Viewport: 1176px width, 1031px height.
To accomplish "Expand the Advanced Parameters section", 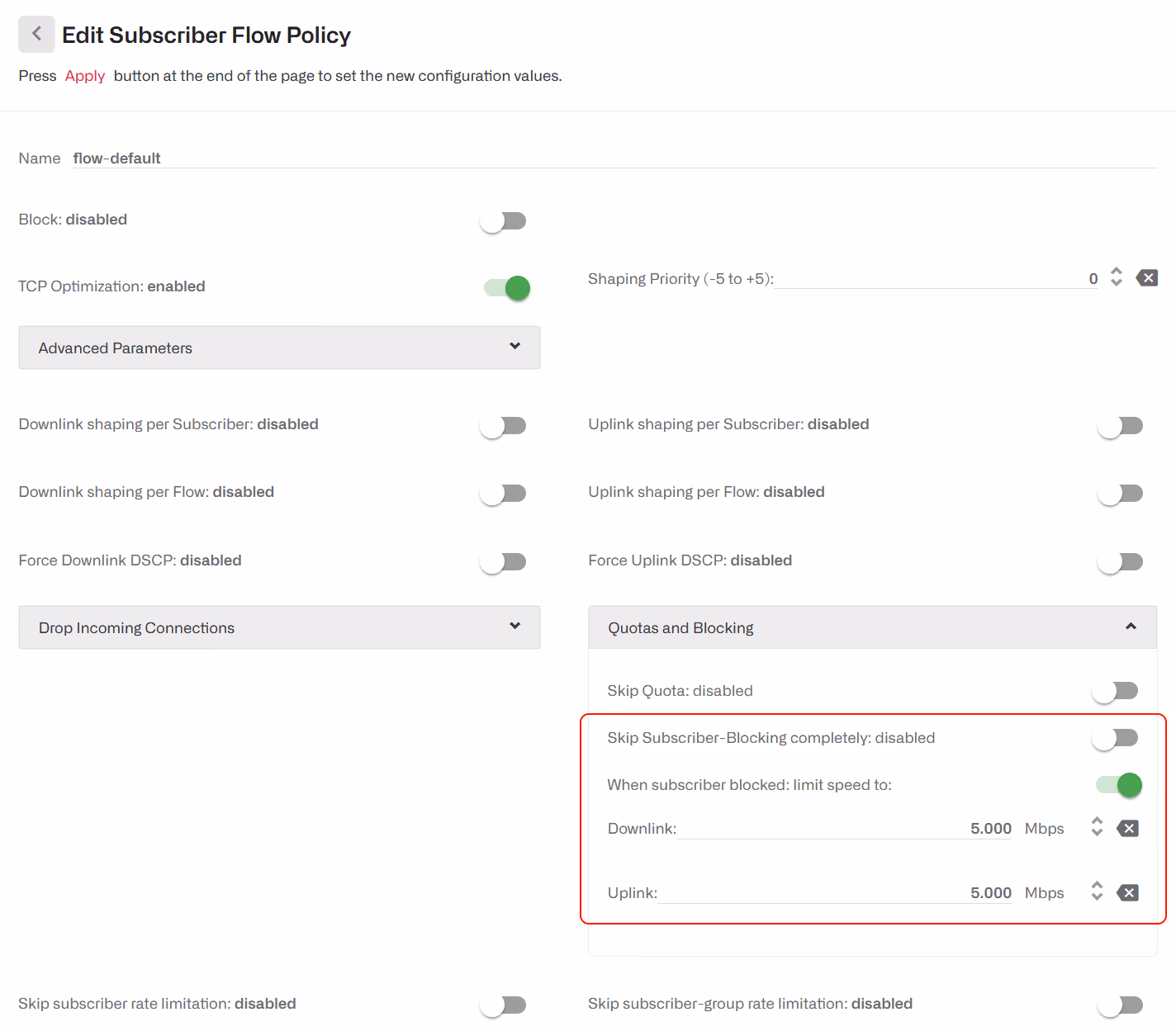I will tap(279, 348).
